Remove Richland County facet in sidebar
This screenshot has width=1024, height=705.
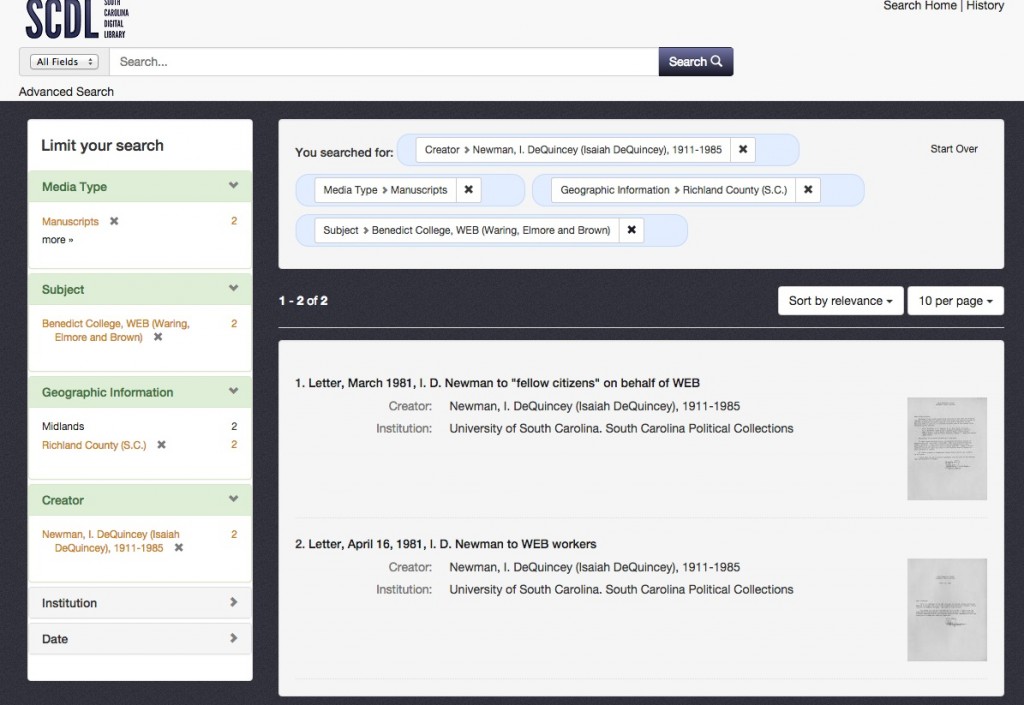pyautogui.click(x=161, y=445)
